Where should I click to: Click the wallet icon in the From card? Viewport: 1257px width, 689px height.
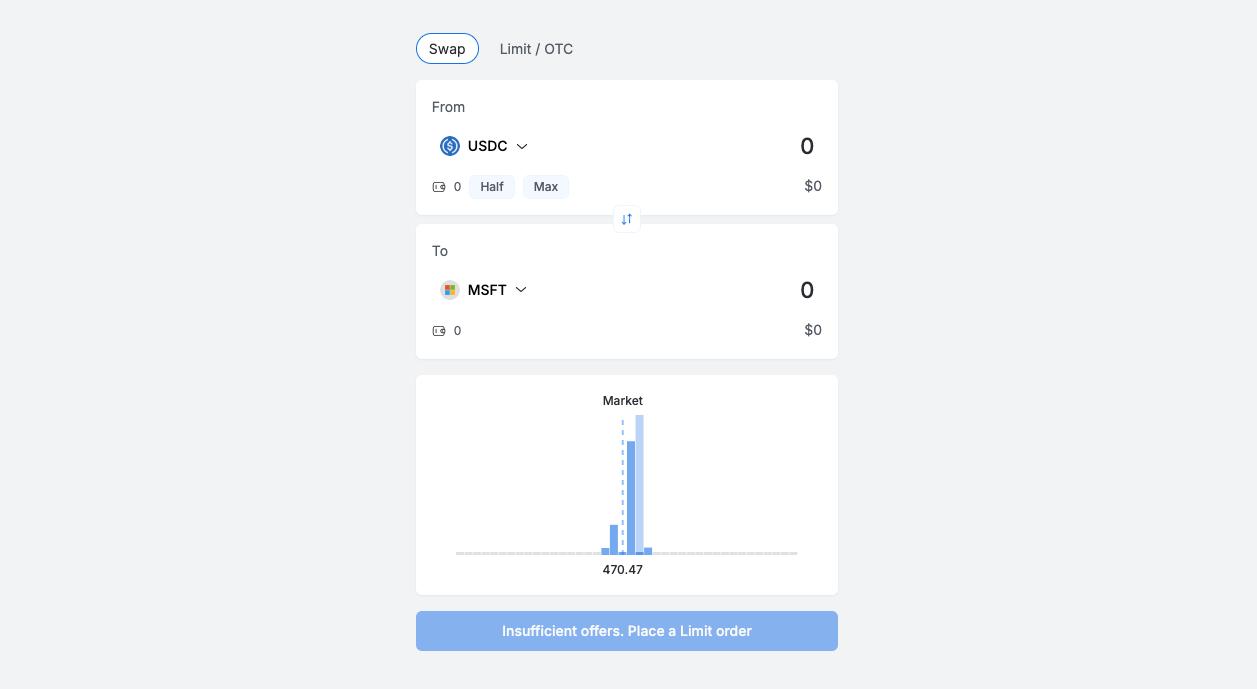pyautogui.click(x=439, y=187)
